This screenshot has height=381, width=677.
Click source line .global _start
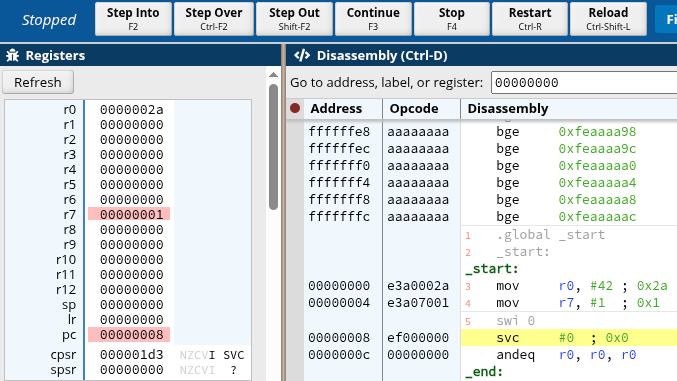point(550,235)
